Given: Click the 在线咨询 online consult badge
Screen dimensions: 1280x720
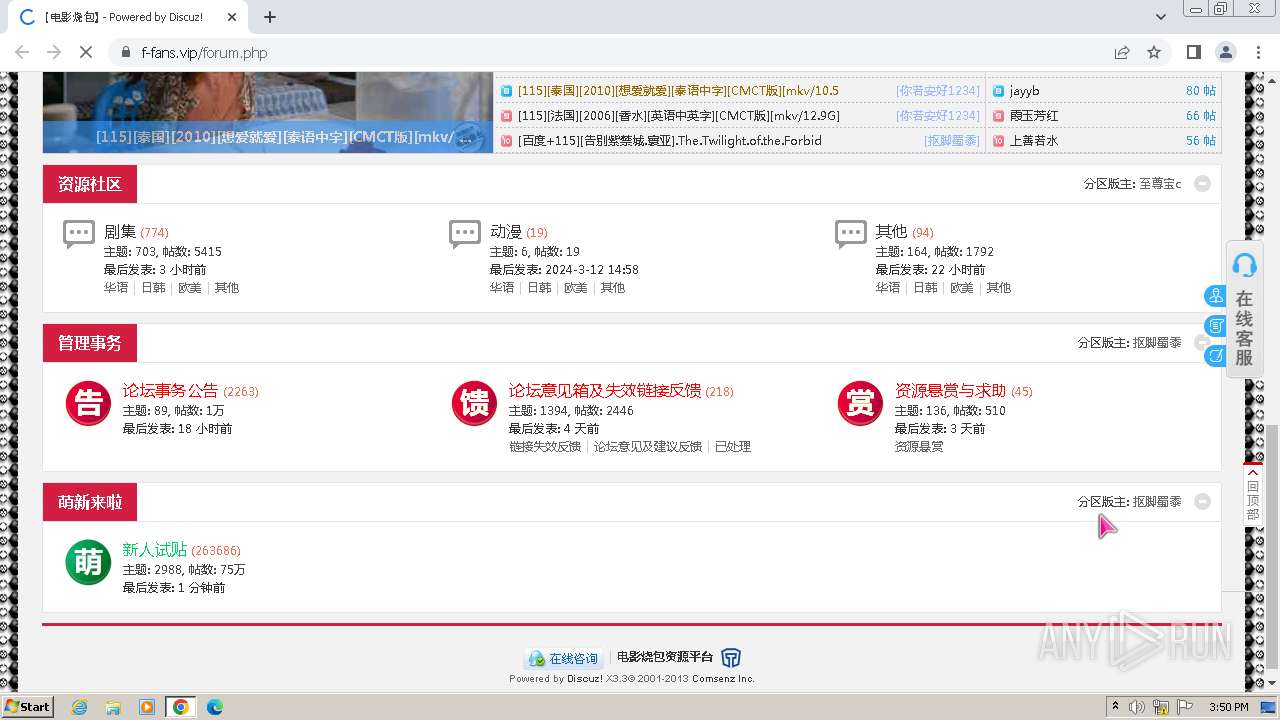Looking at the screenshot, I should tap(563, 658).
